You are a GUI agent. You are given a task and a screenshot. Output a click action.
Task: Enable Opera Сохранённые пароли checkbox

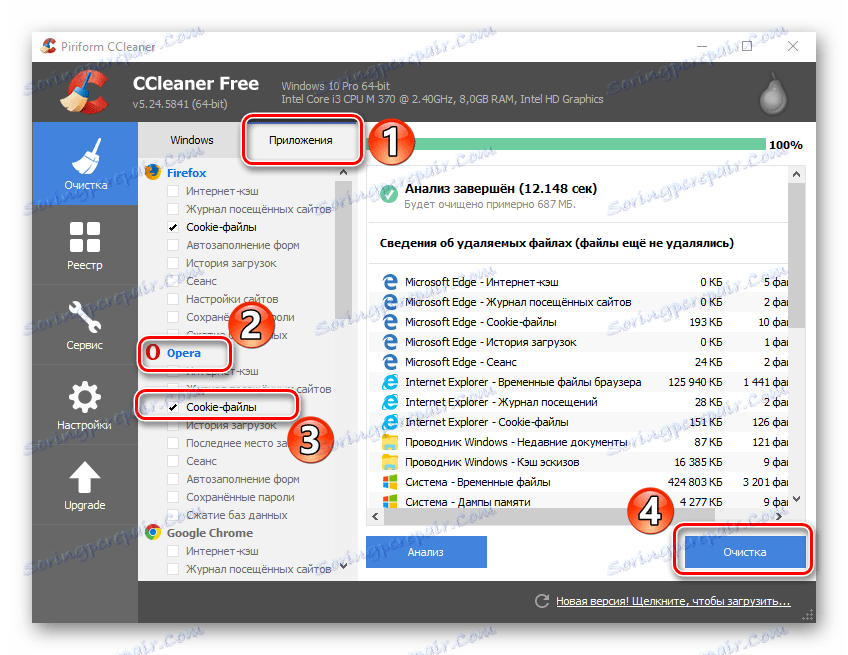click(173, 497)
